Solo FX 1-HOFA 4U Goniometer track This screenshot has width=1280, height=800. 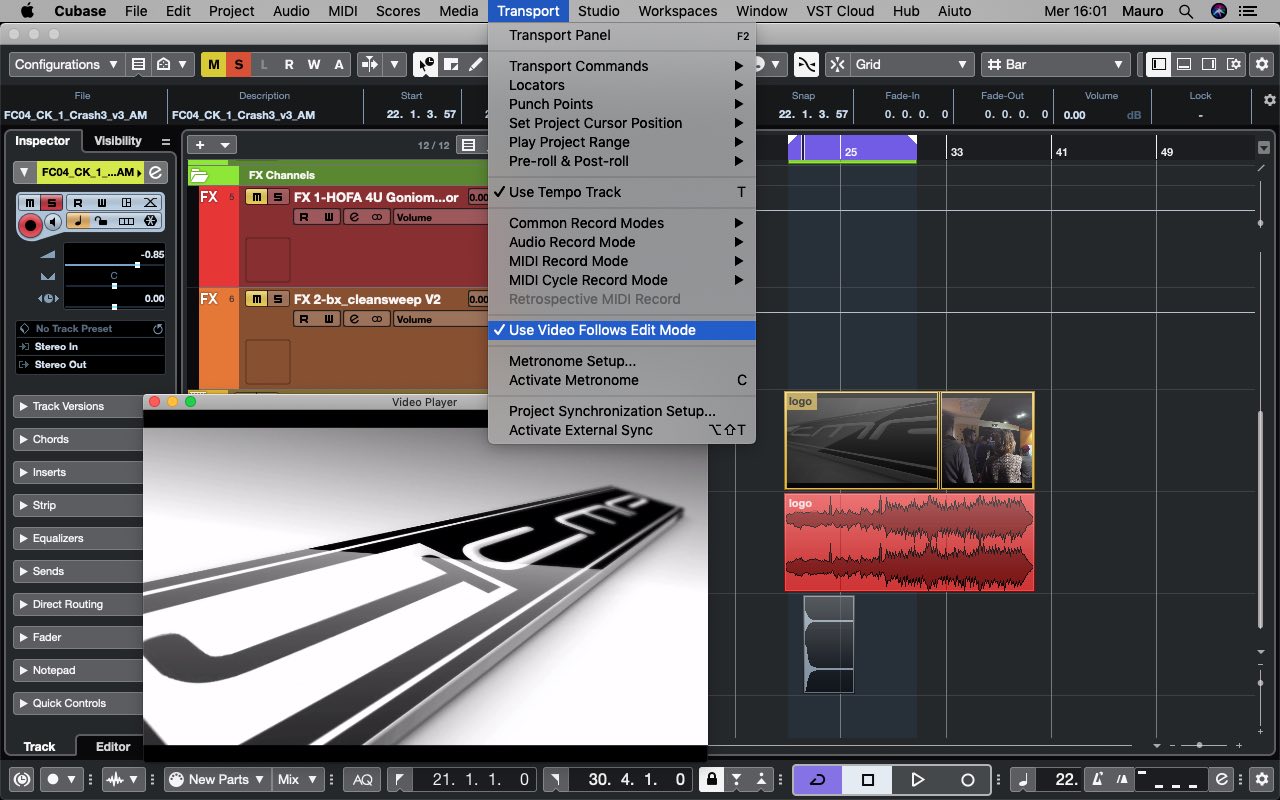point(277,197)
